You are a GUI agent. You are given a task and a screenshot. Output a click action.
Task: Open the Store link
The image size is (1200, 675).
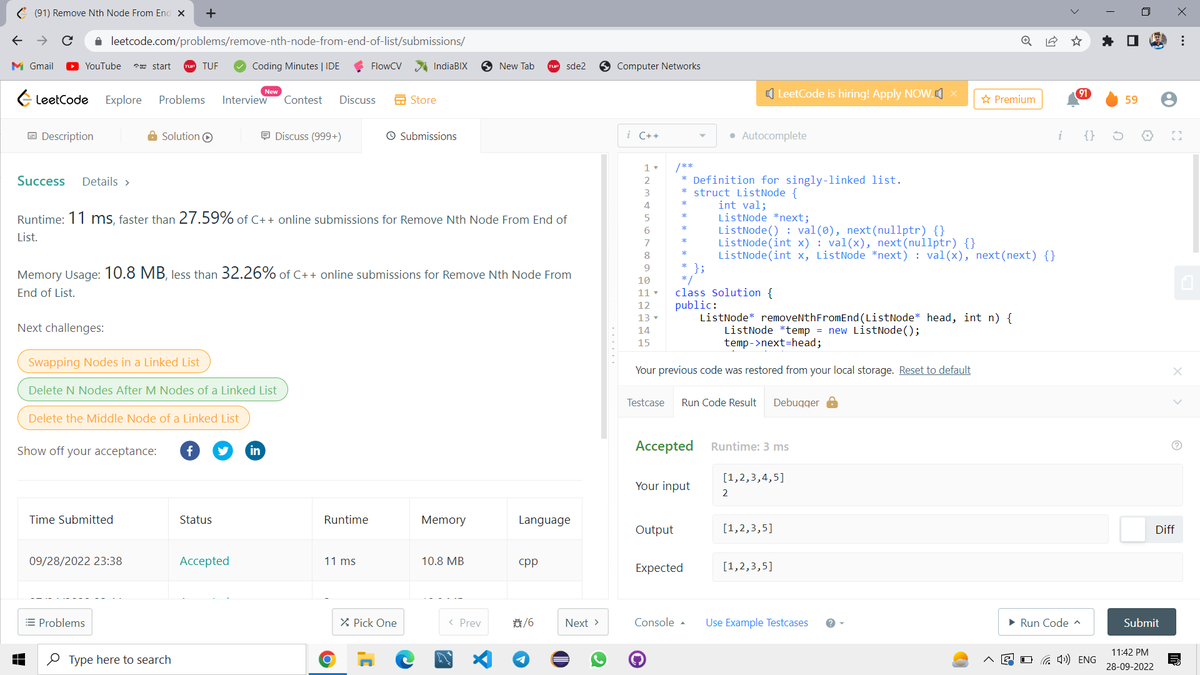(x=415, y=99)
